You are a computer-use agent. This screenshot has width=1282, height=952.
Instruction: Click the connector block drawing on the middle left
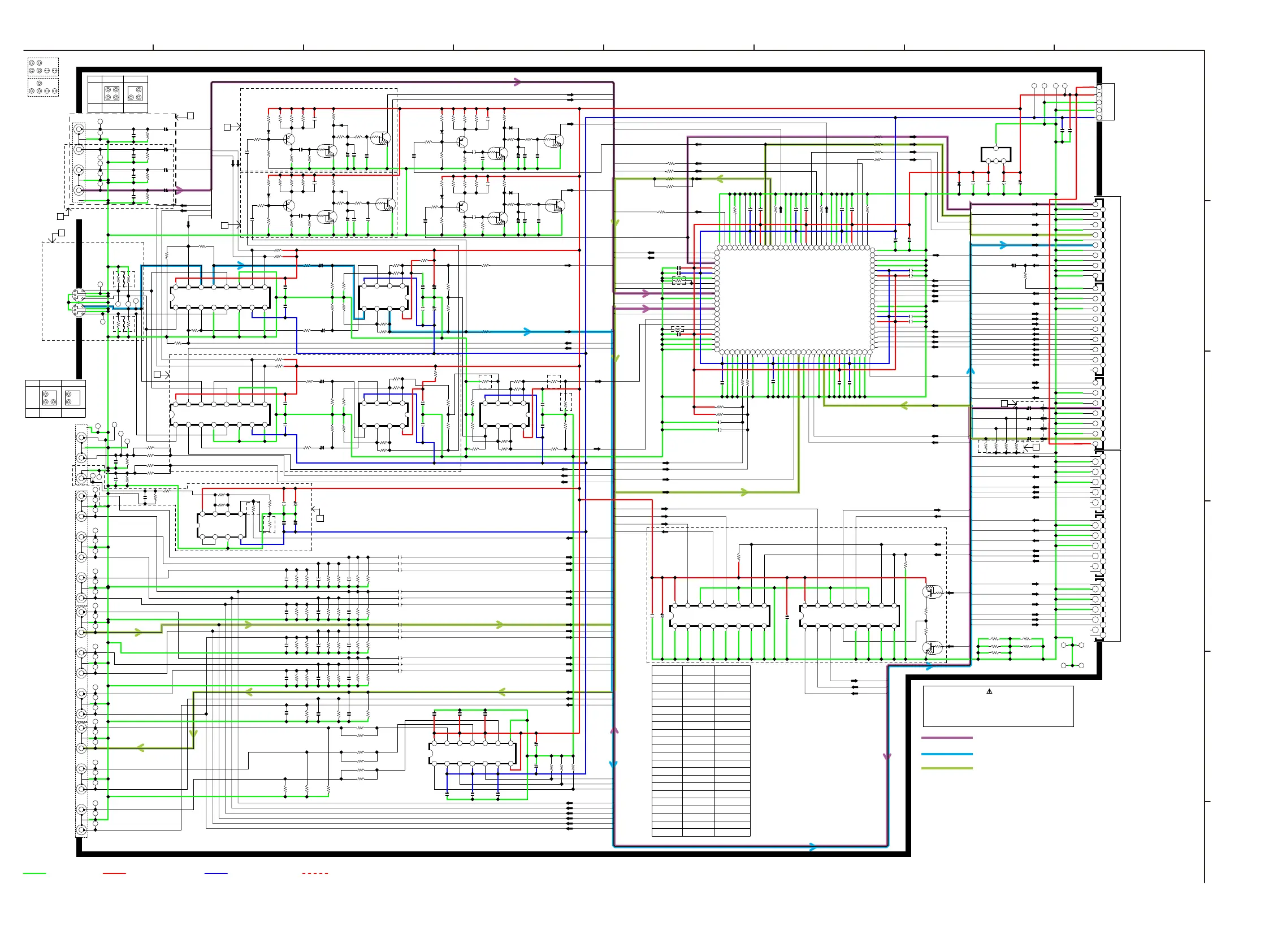(55, 398)
